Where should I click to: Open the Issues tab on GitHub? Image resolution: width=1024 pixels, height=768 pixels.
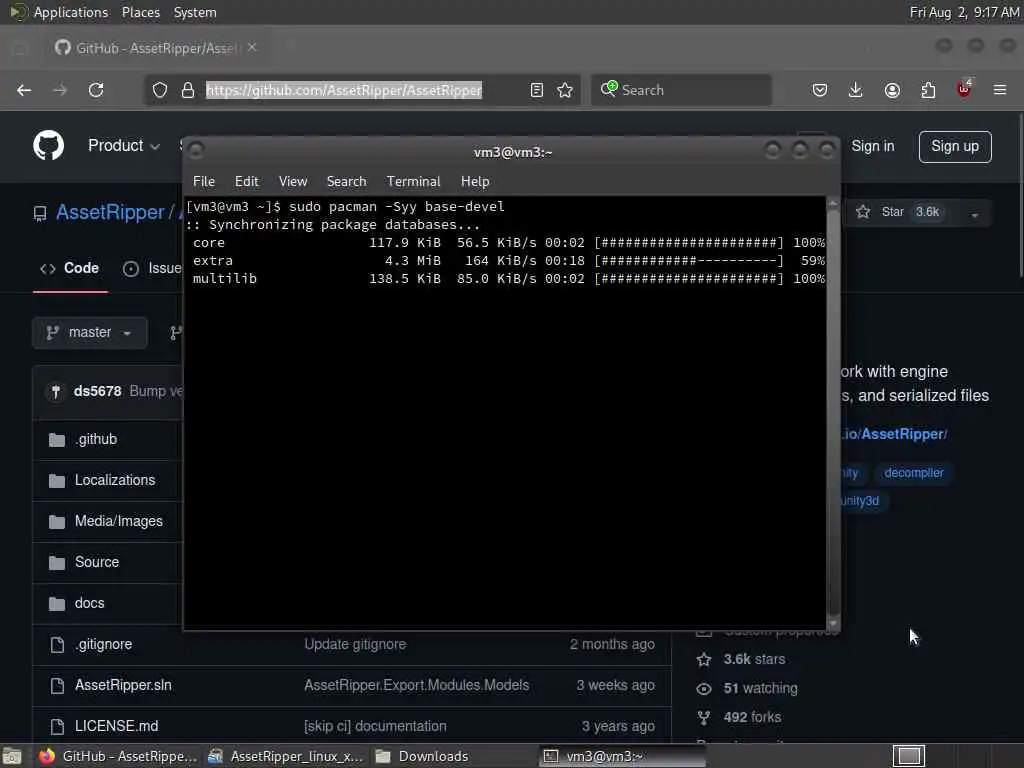click(x=152, y=268)
